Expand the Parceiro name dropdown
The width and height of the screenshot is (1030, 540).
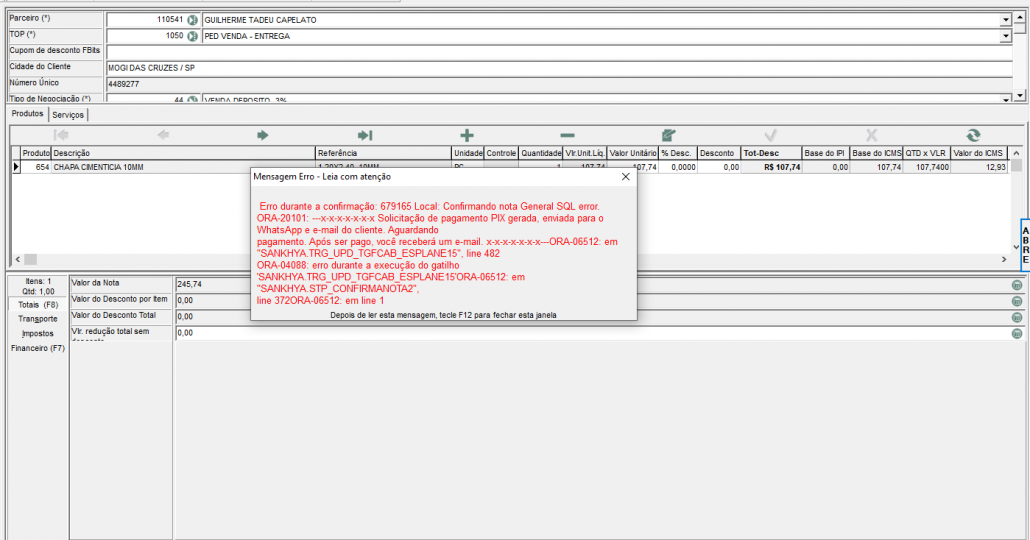[1005, 20]
